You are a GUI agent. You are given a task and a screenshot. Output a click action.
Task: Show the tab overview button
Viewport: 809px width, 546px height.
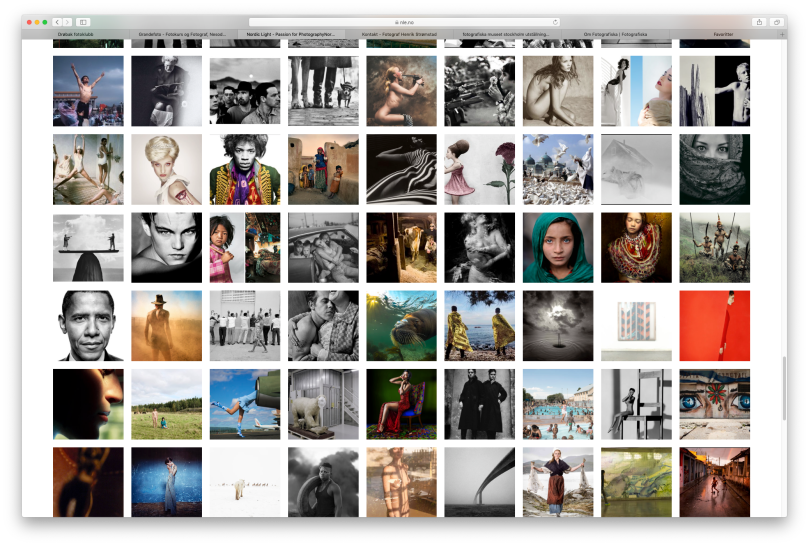(x=775, y=22)
